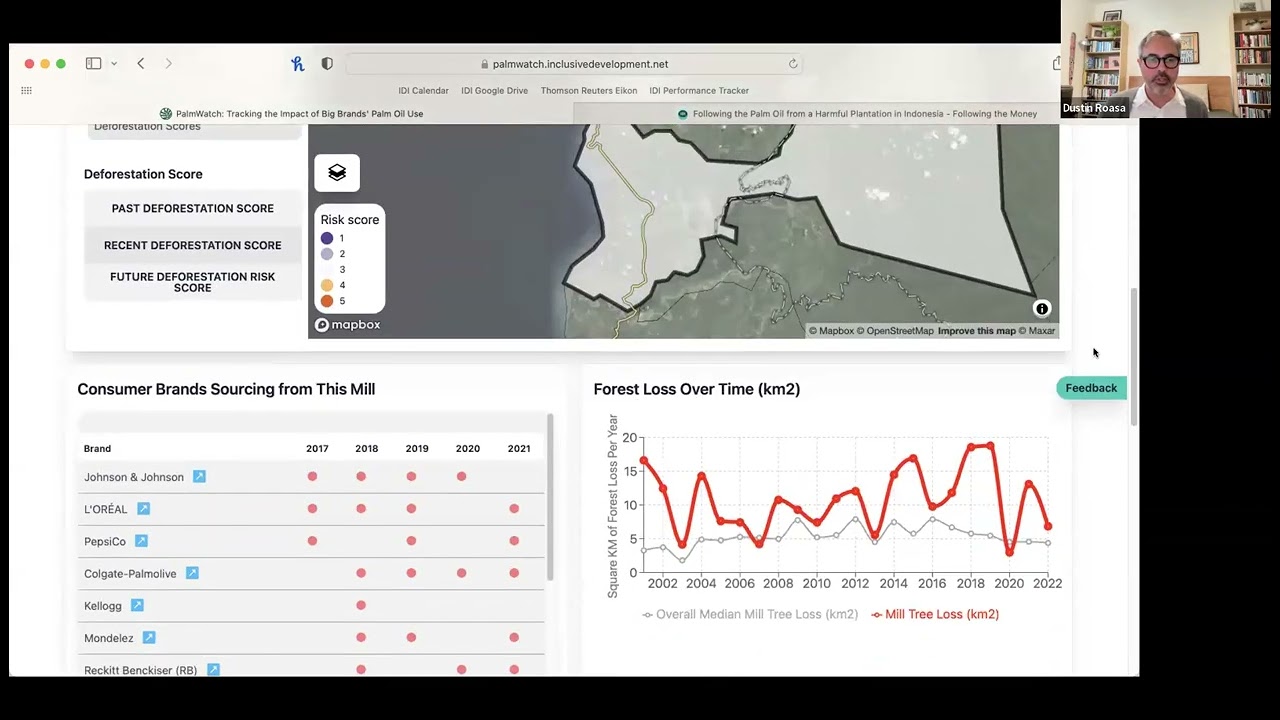Open the Maxar attribution link
Screen dimensions: 1280x720
pyautogui.click(x=1036, y=331)
